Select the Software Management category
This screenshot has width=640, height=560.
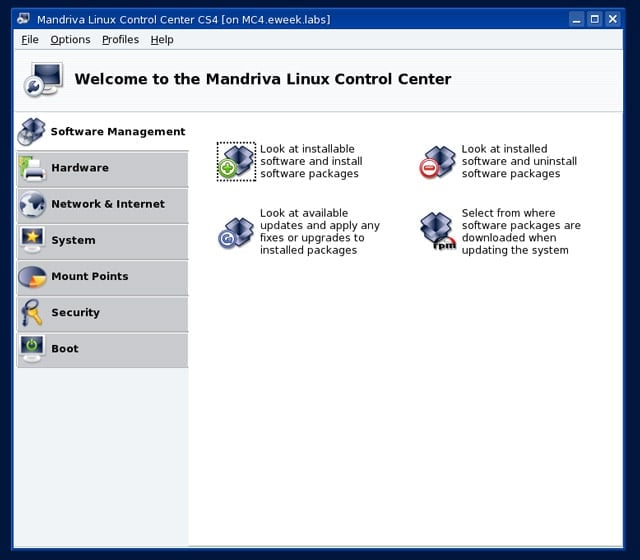point(102,131)
